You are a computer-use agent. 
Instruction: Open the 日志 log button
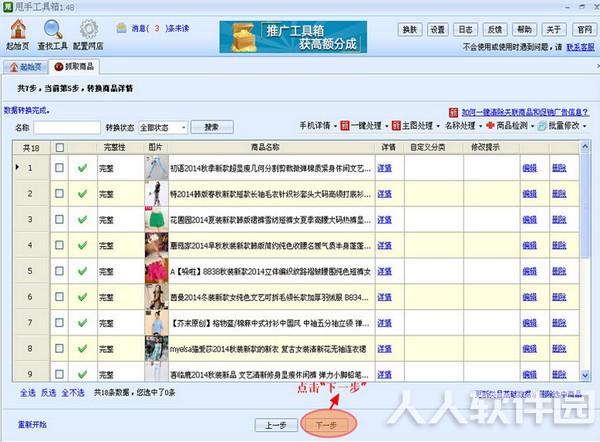click(465, 29)
